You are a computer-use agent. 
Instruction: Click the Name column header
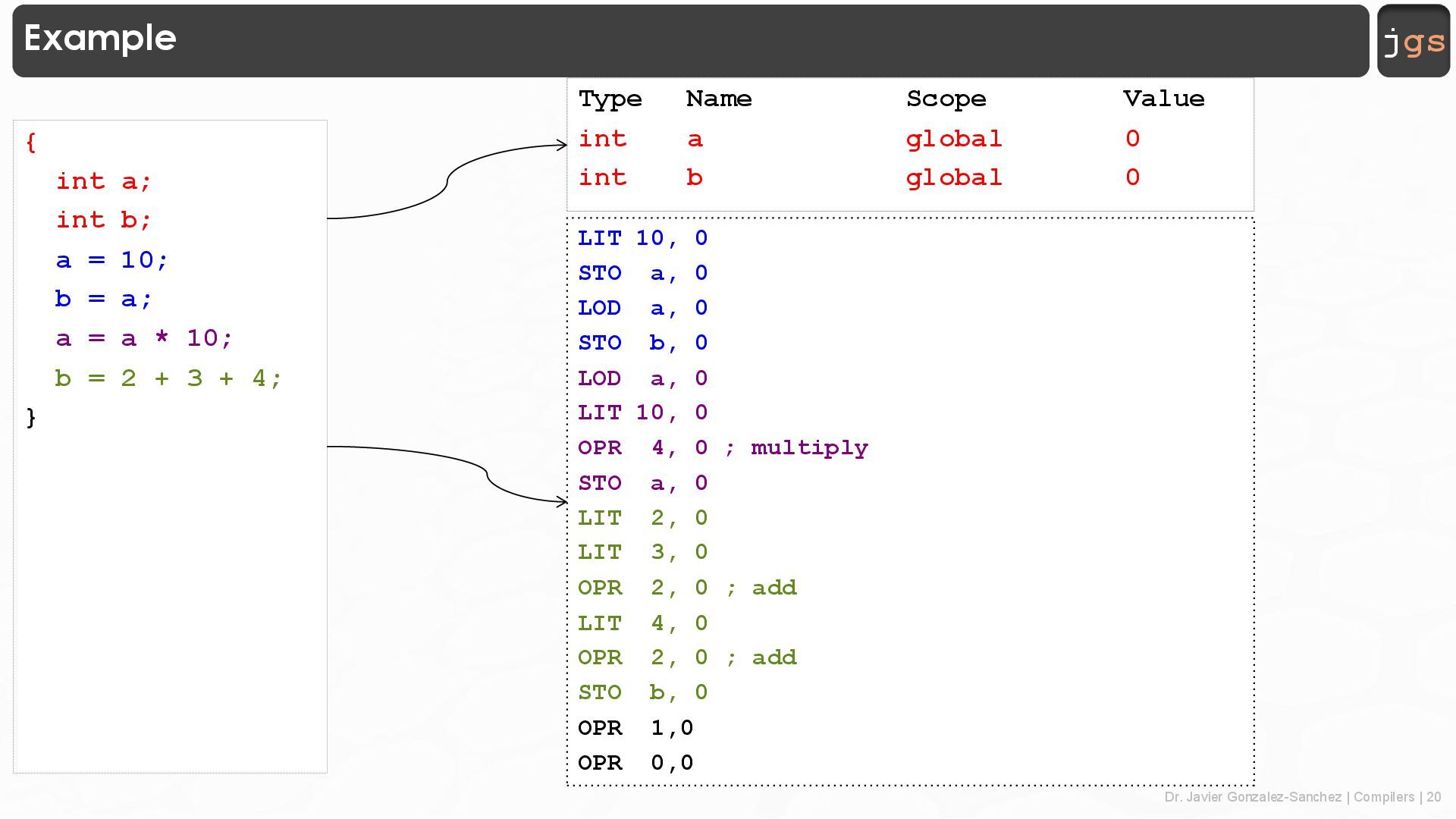tap(718, 99)
